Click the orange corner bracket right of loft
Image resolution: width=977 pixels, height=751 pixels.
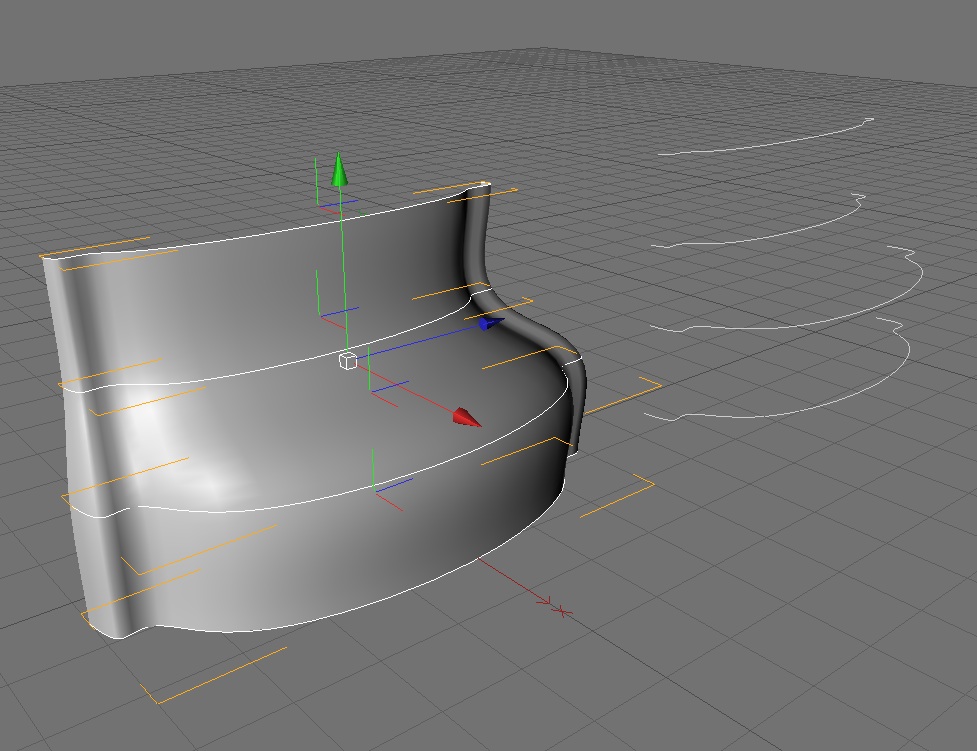tap(623, 395)
